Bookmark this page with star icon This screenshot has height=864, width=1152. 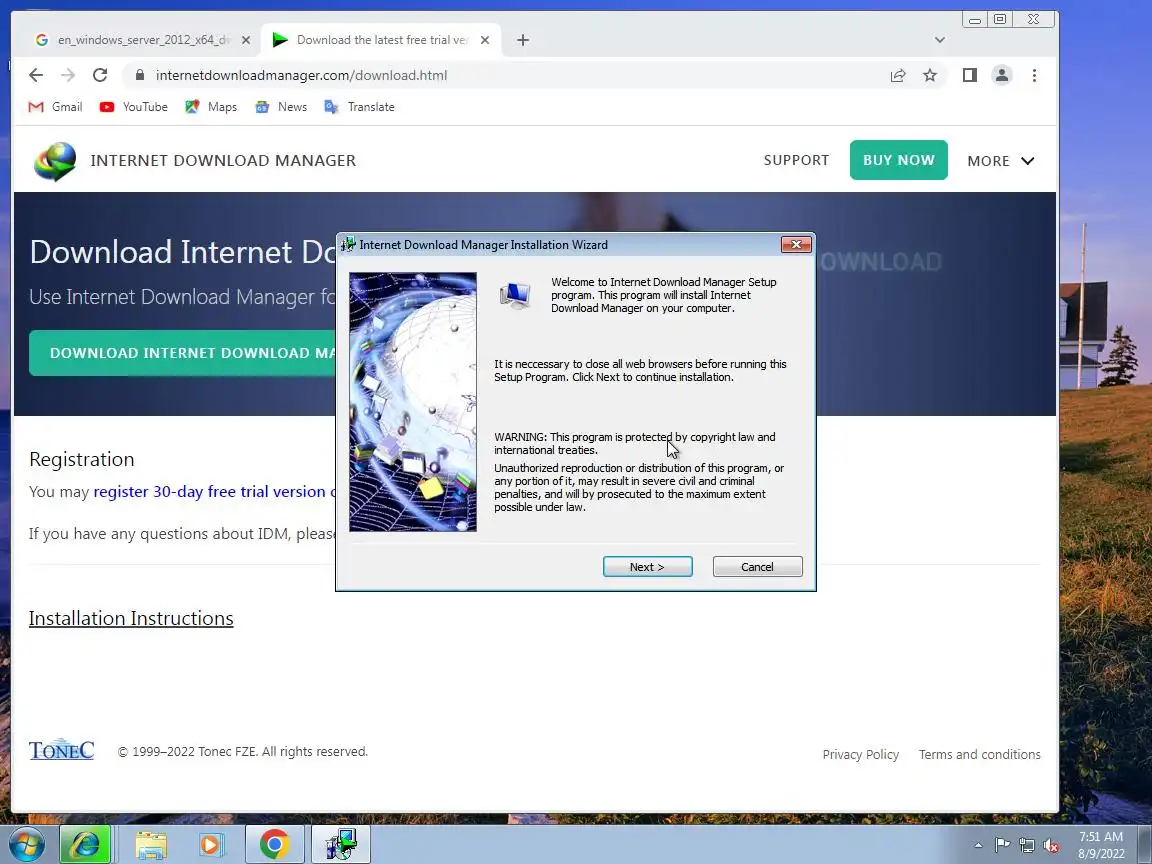[930, 75]
